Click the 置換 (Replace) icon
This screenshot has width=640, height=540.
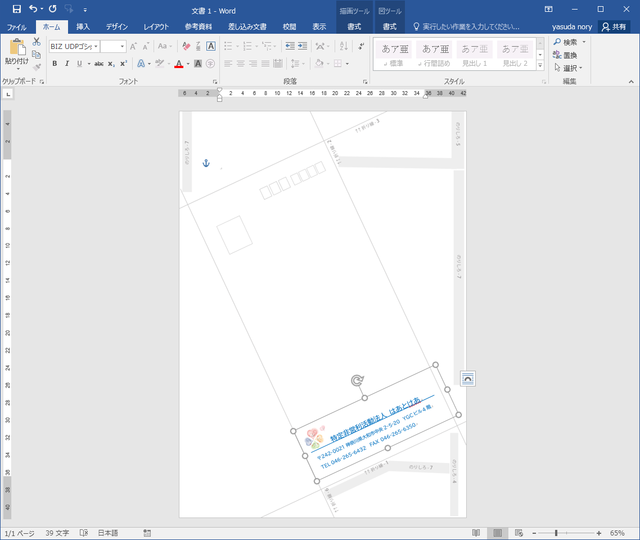point(557,55)
